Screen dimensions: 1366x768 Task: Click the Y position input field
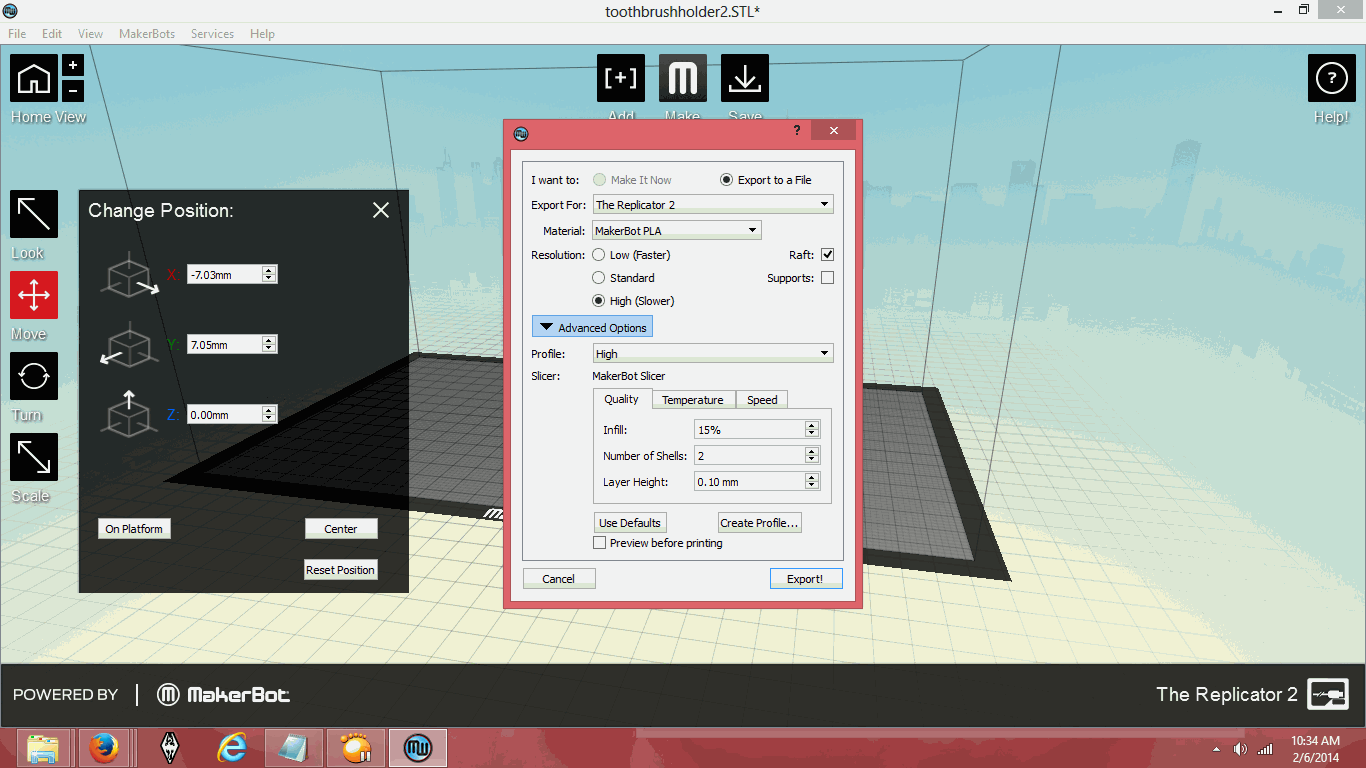click(x=225, y=344)
